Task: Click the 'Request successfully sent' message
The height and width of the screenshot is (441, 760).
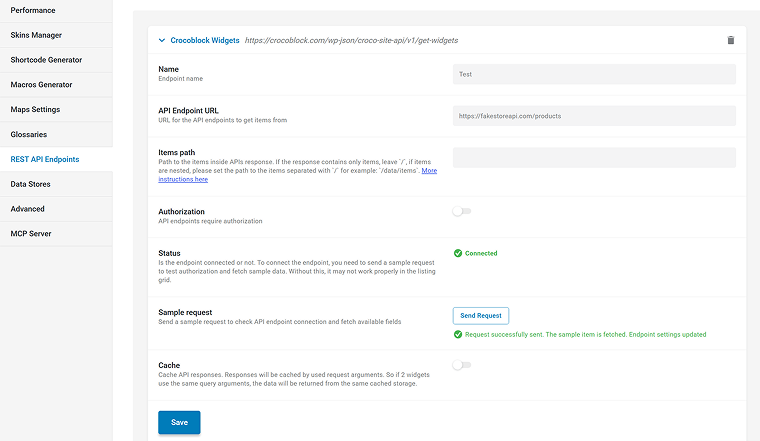Action: coord(586,334)
